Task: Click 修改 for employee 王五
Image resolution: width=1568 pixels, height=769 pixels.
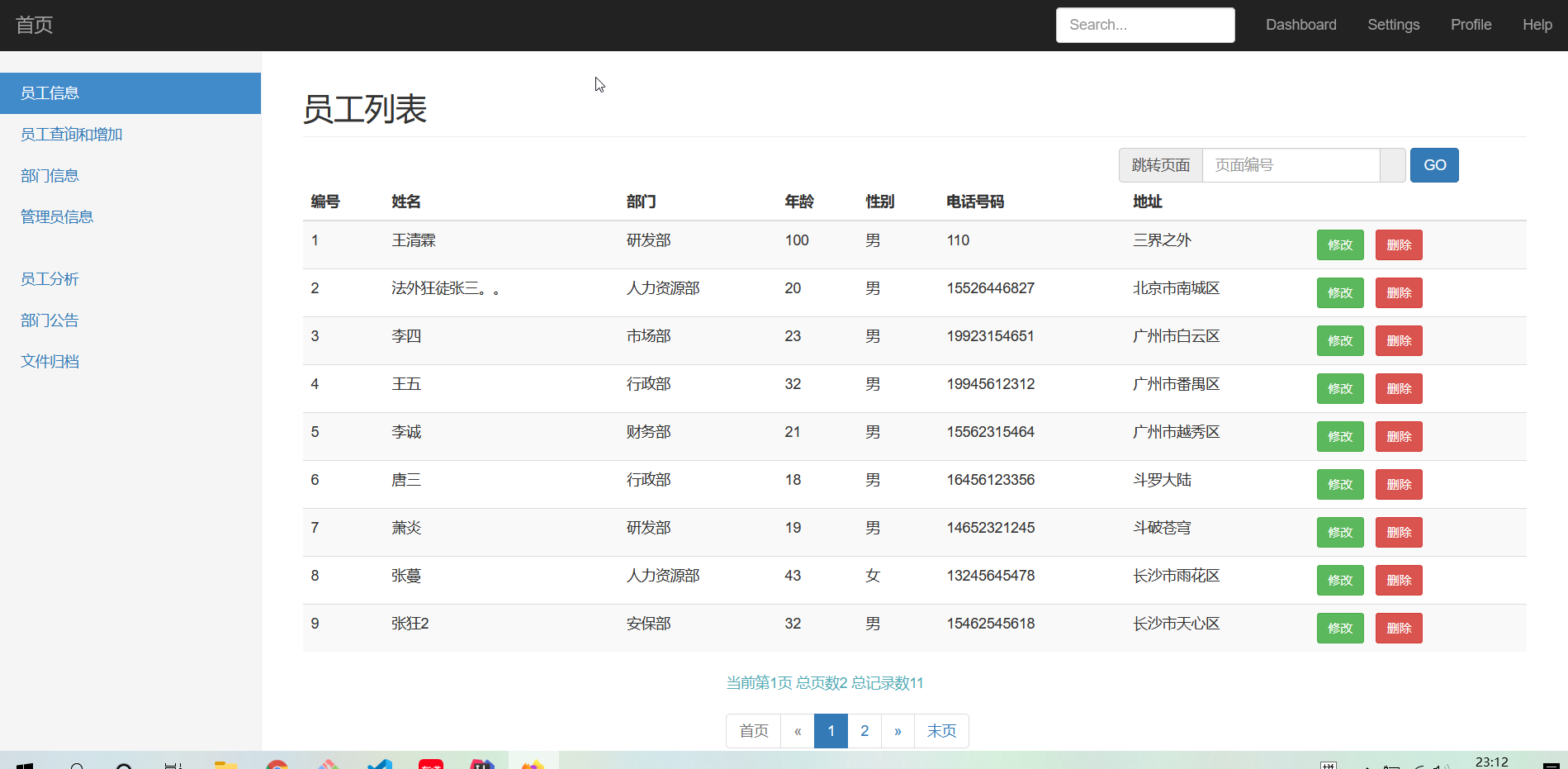Action: (x=1340, y=389)
